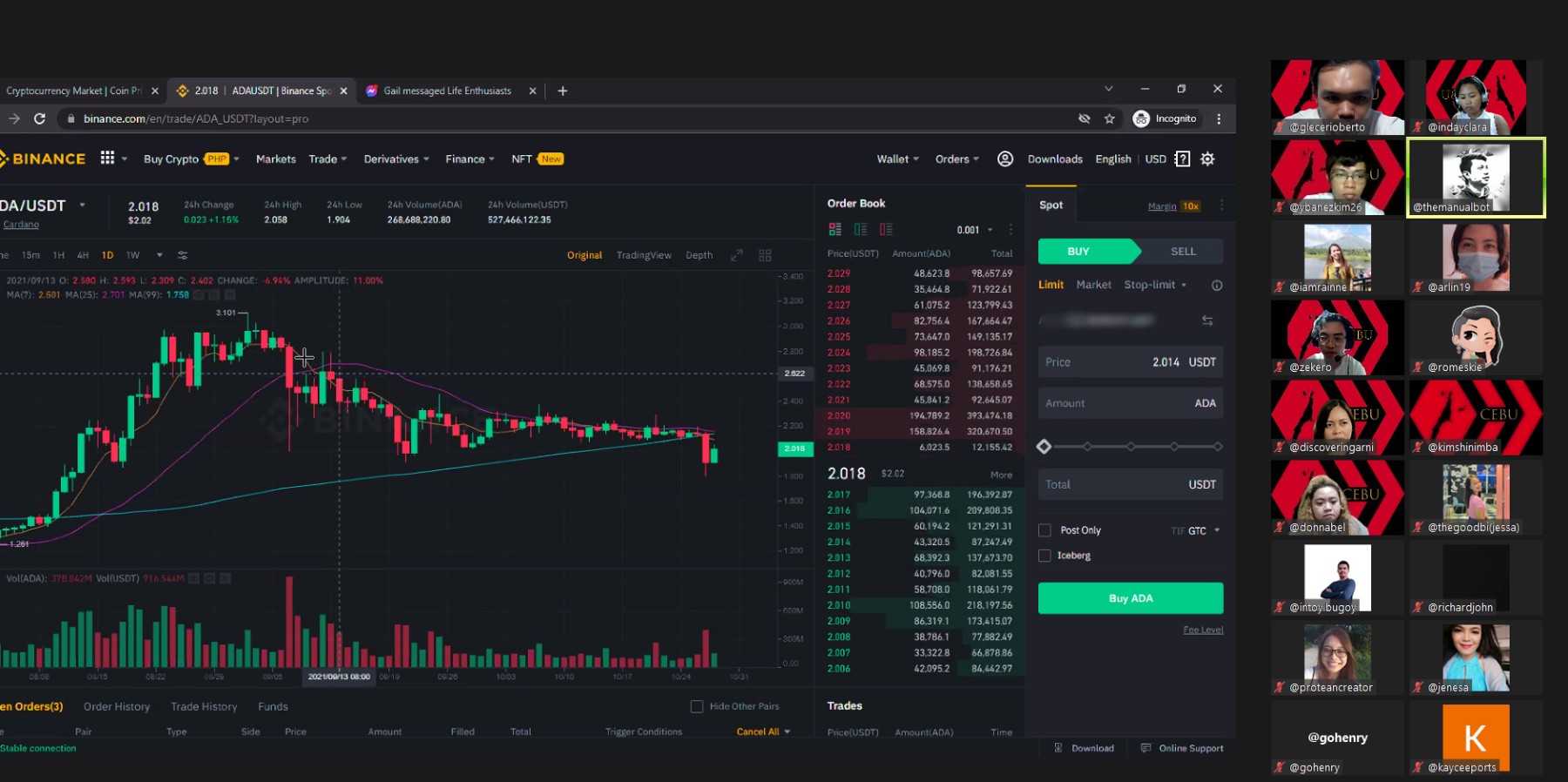Switch order side to SELL
The width and height of the screenshot is (1568, 782).
click(x=1182, y=252)
